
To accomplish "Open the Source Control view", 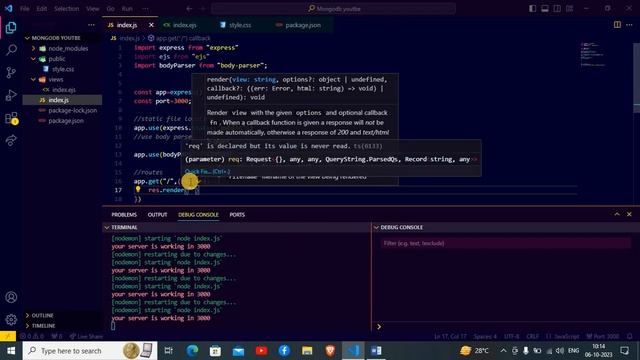I will tap(11, 73).
